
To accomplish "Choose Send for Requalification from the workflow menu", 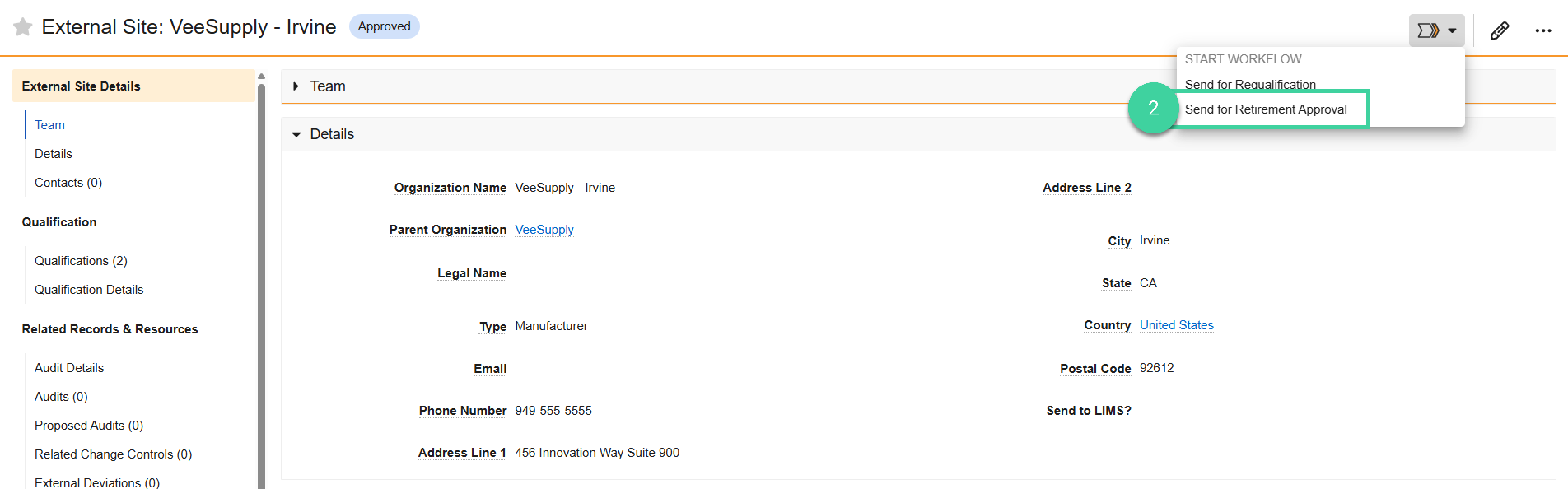I will click(x=1249, y=84).
